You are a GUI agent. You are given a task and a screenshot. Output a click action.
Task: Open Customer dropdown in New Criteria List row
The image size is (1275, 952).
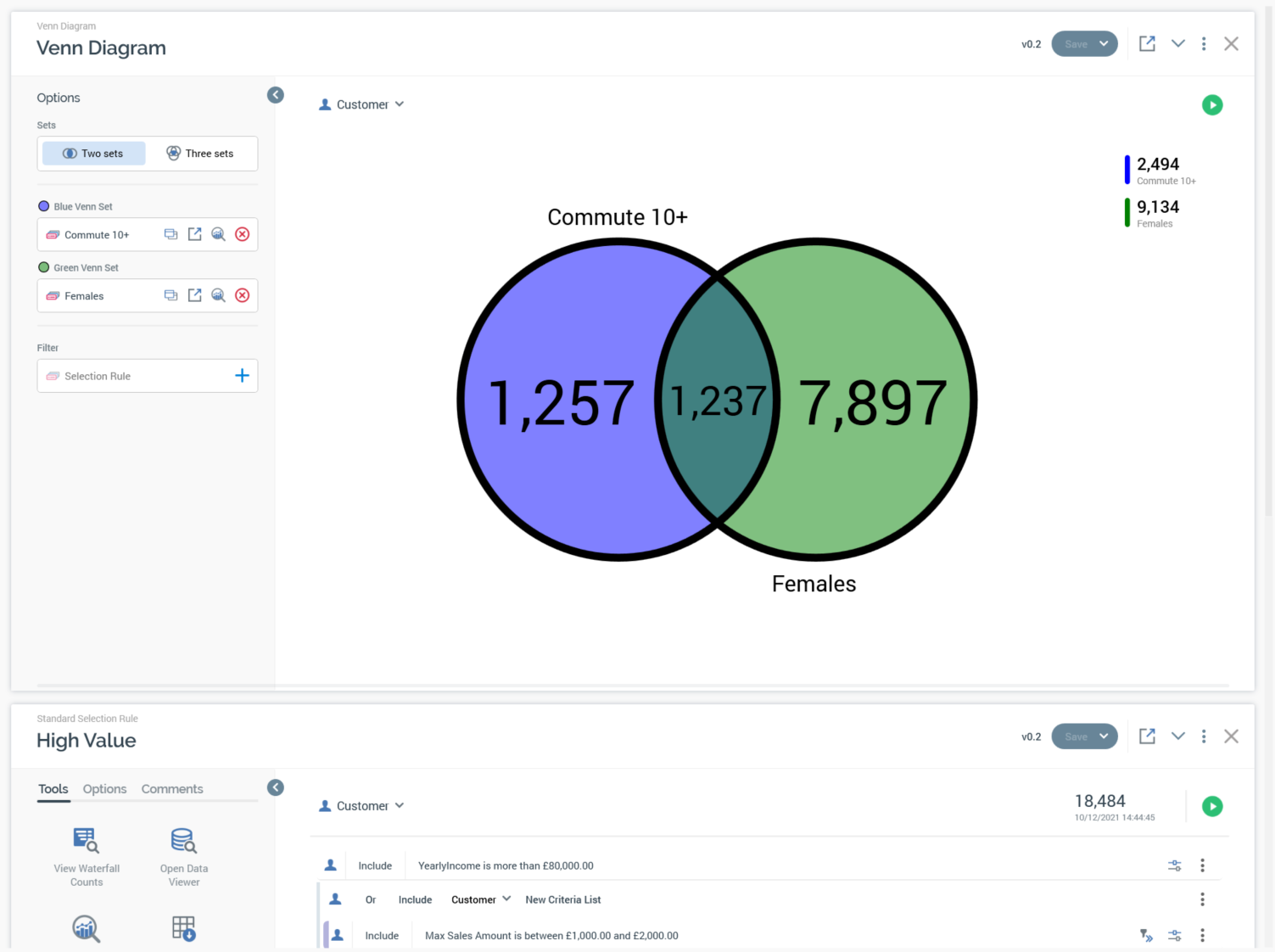480,899
